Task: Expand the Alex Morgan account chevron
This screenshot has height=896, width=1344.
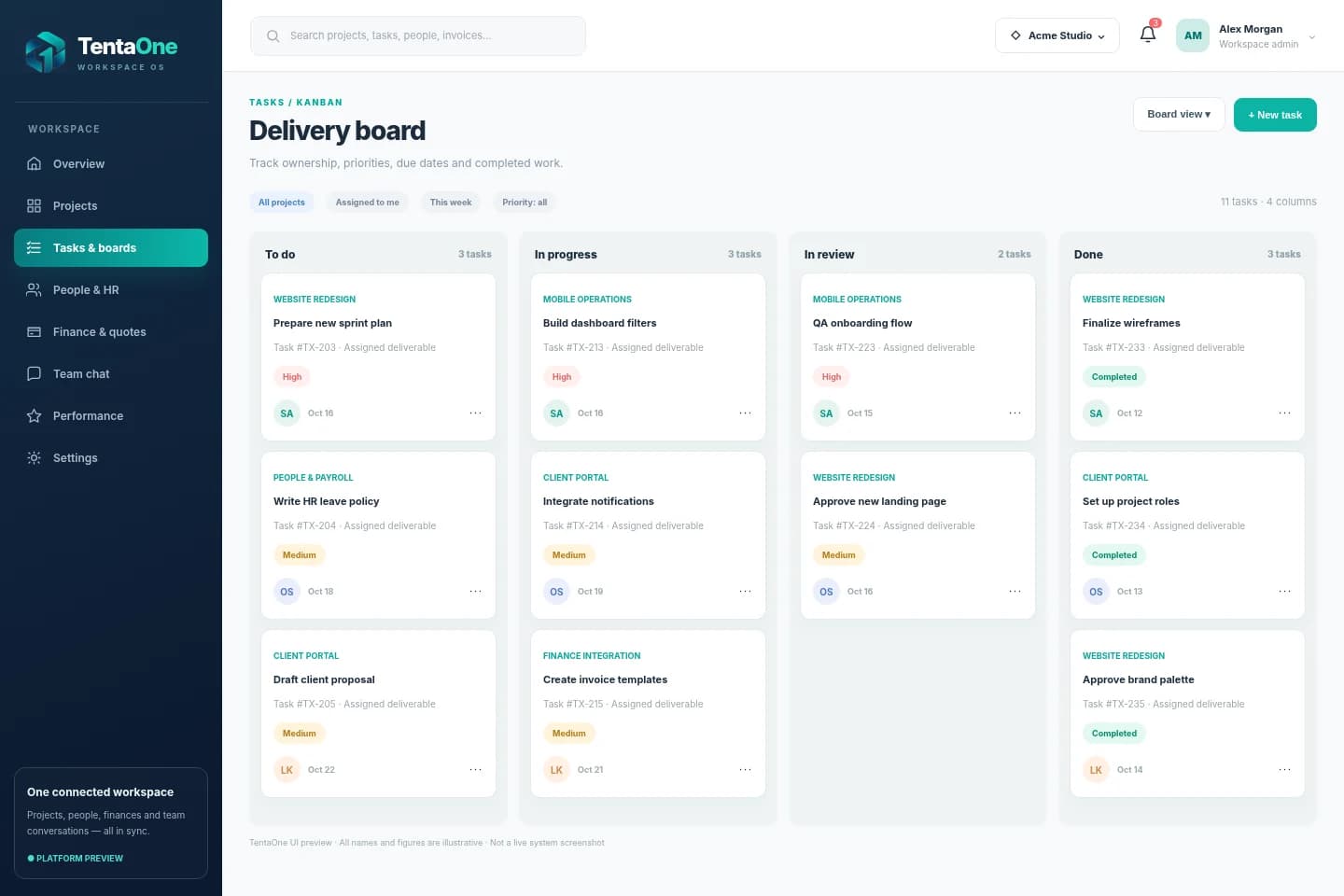Action: pos(1312,37)
